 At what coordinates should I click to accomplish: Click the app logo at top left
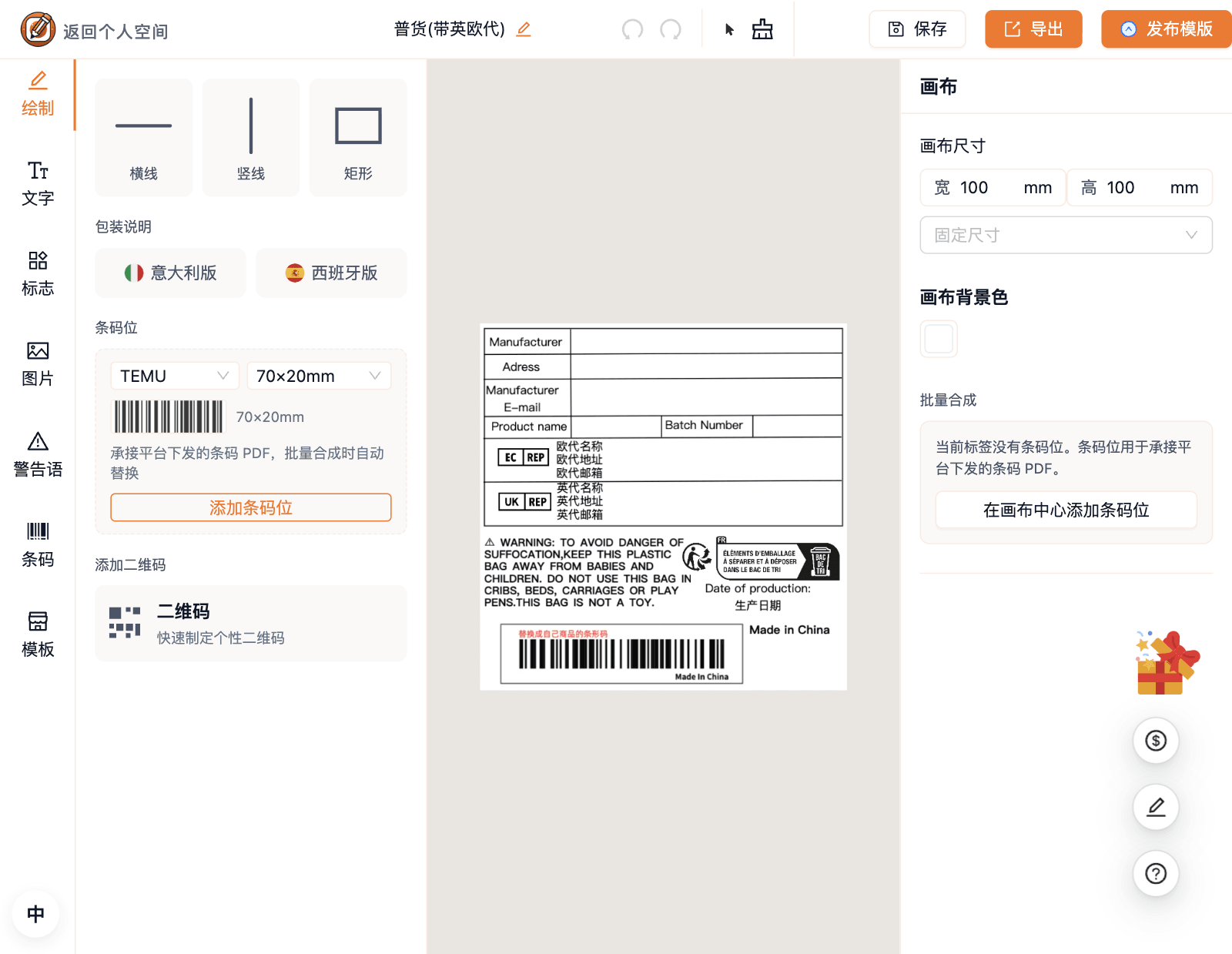(38, 29)
